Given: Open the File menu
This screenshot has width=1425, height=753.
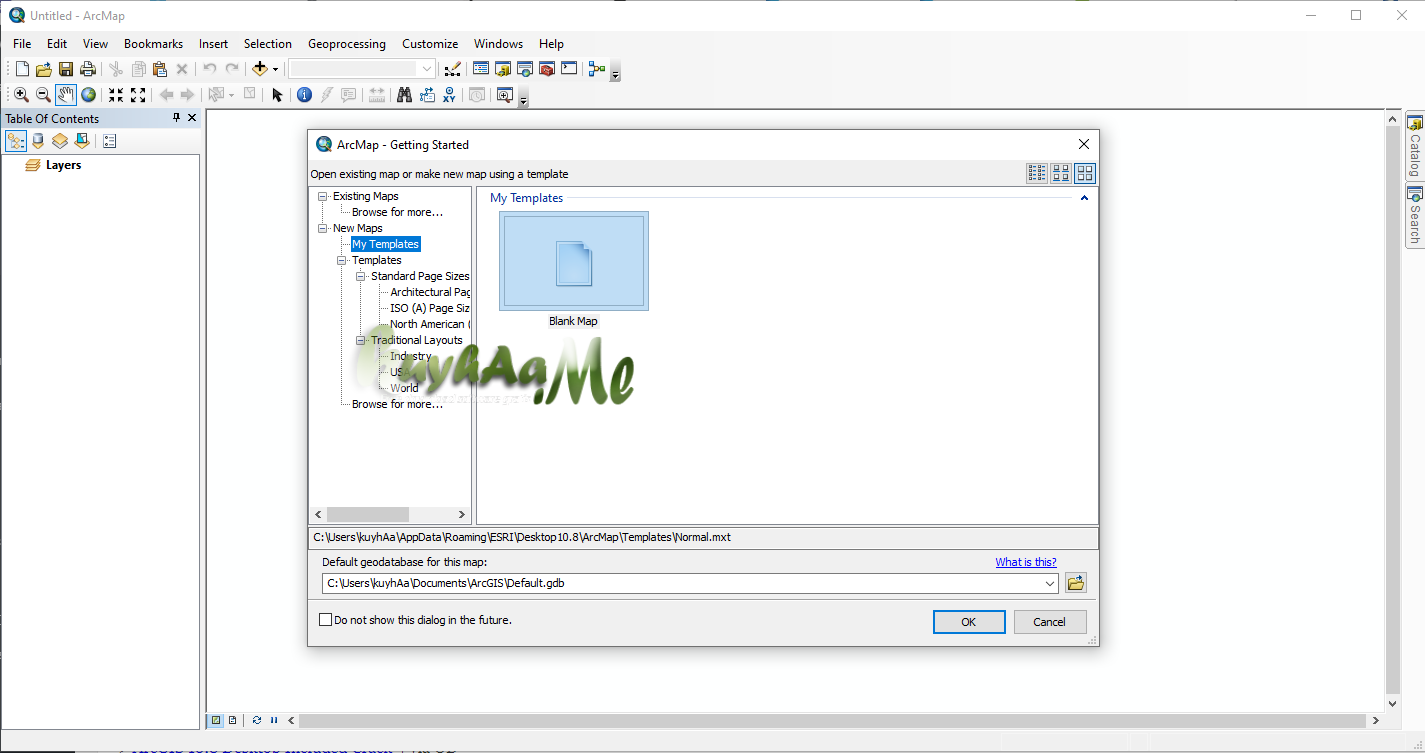Looking at the screenshot, I should [22, 44].
